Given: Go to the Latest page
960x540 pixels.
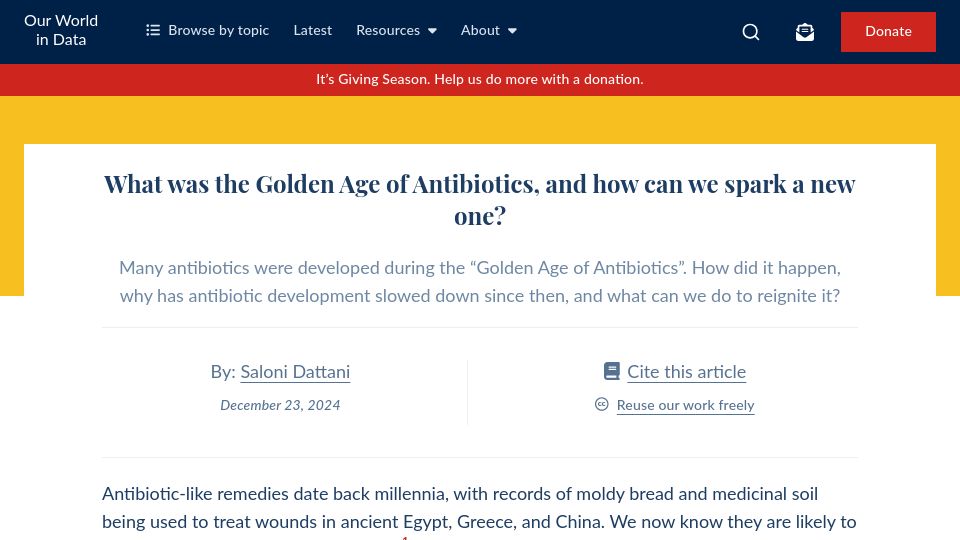Looking at the screenshot, I should pos(312,30).
